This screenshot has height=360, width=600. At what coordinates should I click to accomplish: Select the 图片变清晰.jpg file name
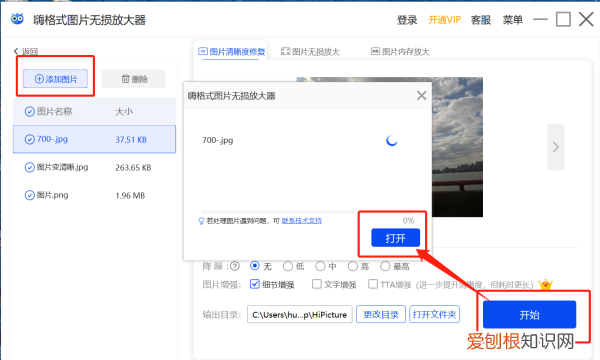[x=62, y=167]
